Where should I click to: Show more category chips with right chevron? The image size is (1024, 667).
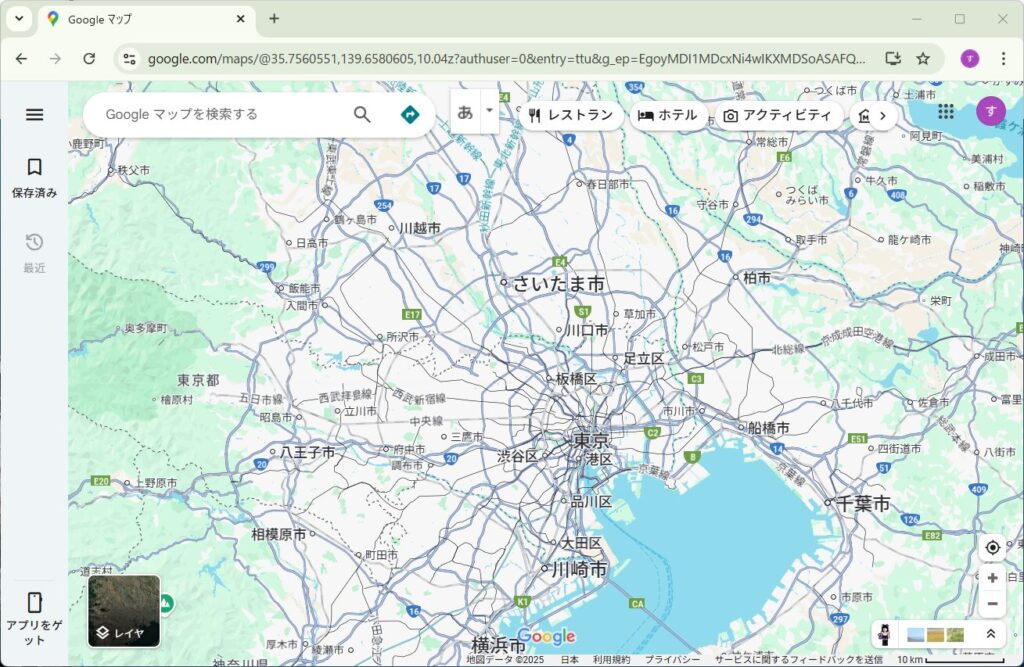click(883, 116)
